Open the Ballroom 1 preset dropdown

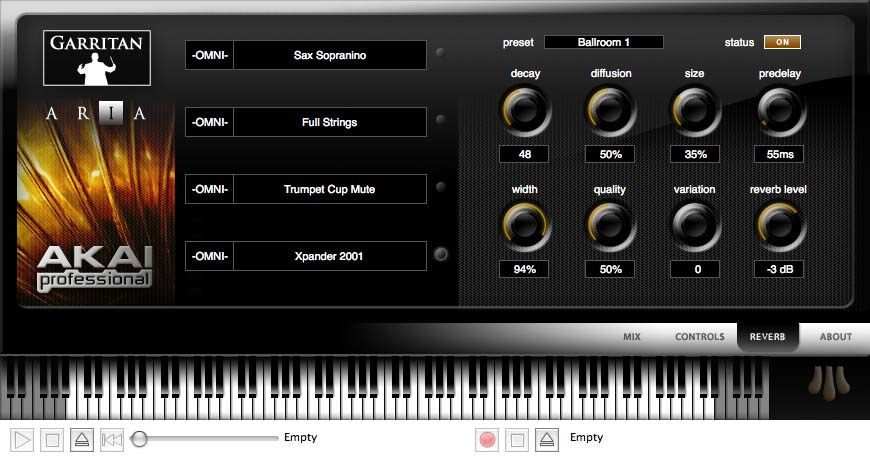(603, 42)
